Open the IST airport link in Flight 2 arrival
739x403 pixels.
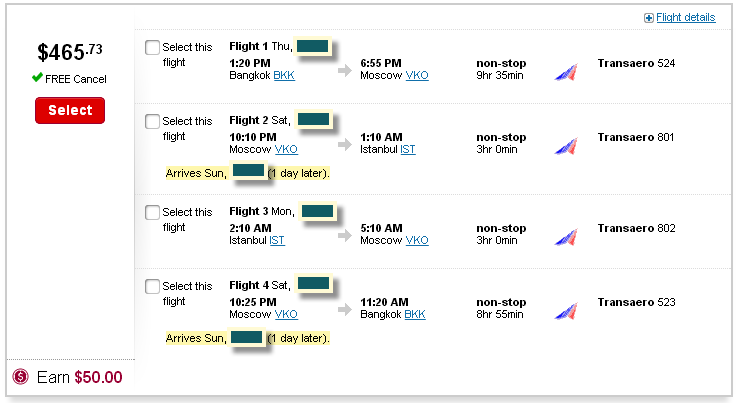click(408, 149)
